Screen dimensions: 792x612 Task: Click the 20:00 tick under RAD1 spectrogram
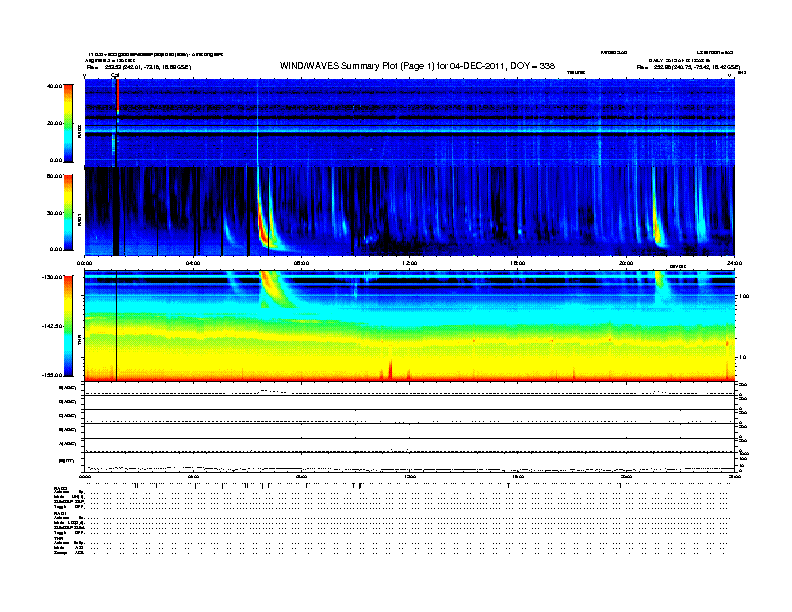(x=626, y=263)
